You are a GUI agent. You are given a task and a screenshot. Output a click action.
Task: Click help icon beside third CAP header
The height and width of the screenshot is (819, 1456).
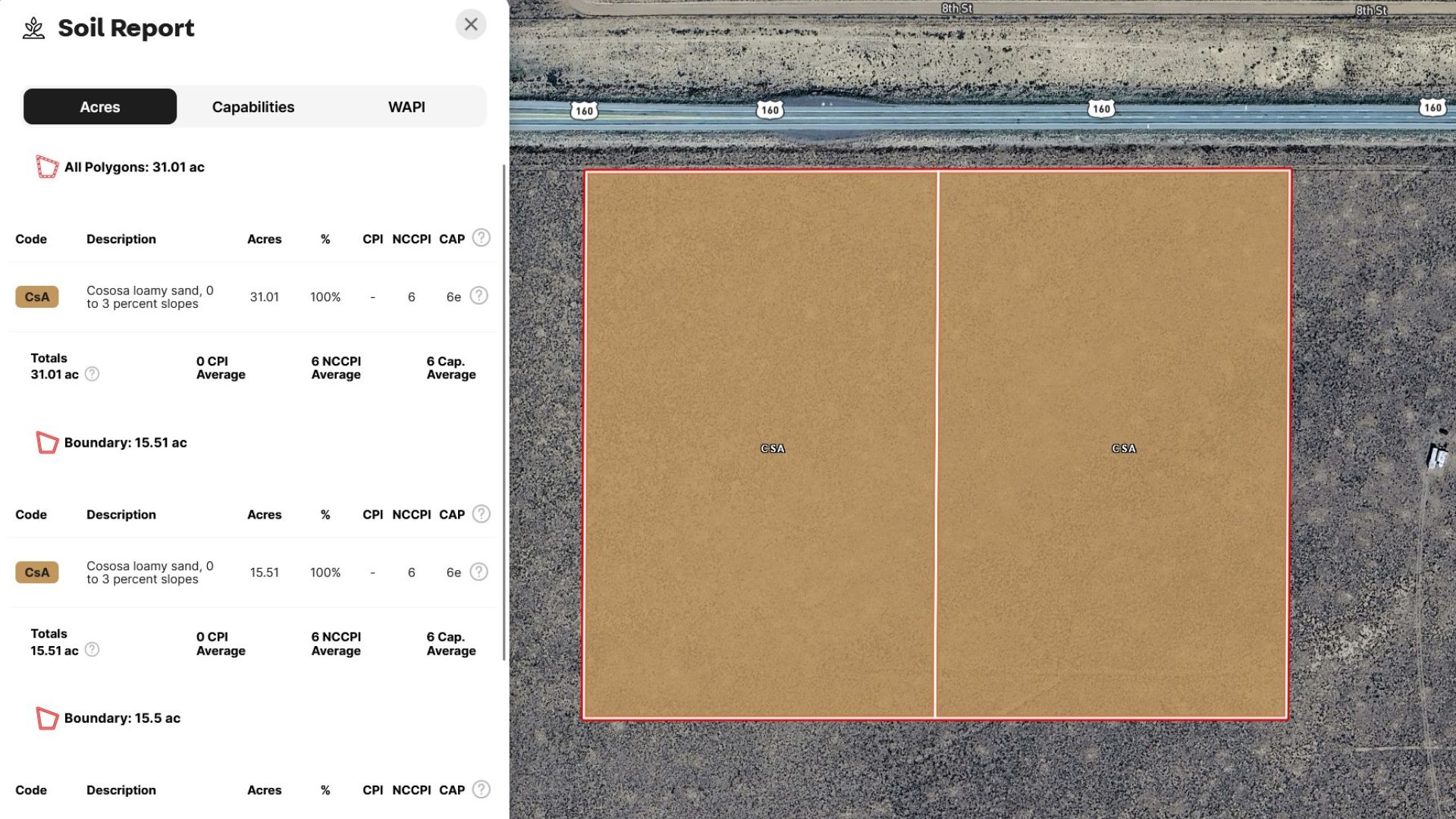click(x=481, y=789)
